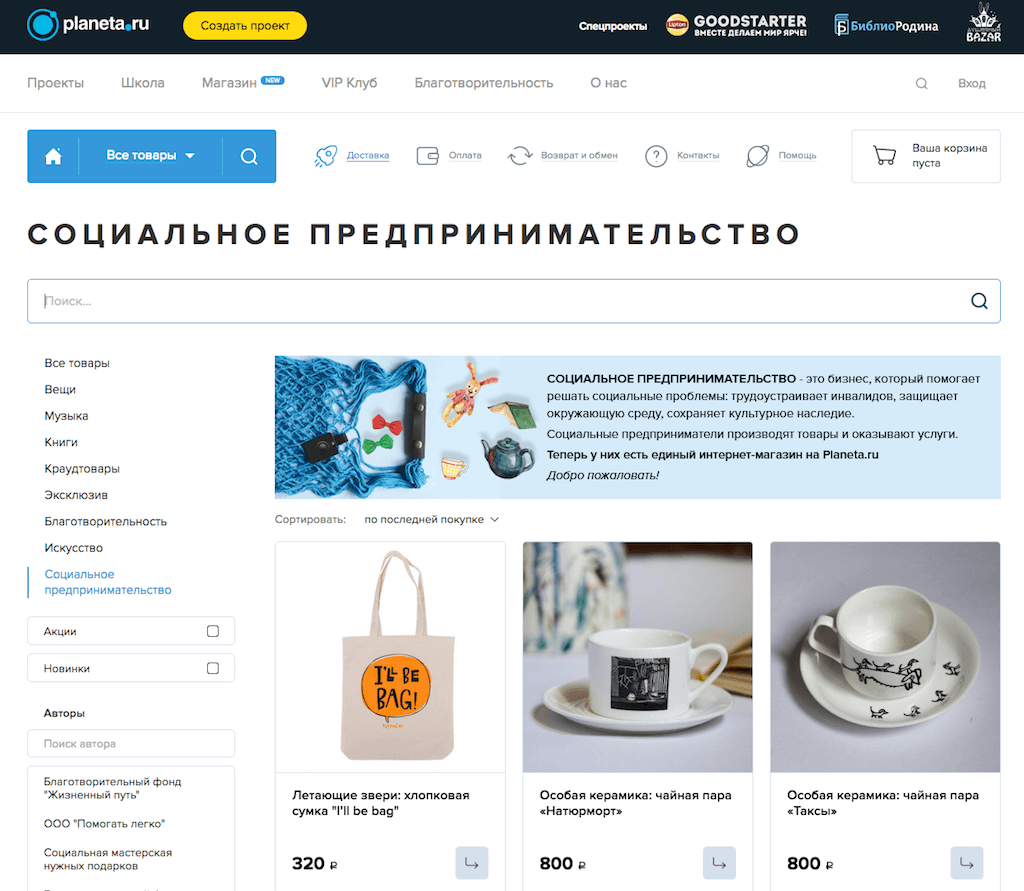
Task: Click the return and exchange arrows icon
Action: click(x=520, y=155)
